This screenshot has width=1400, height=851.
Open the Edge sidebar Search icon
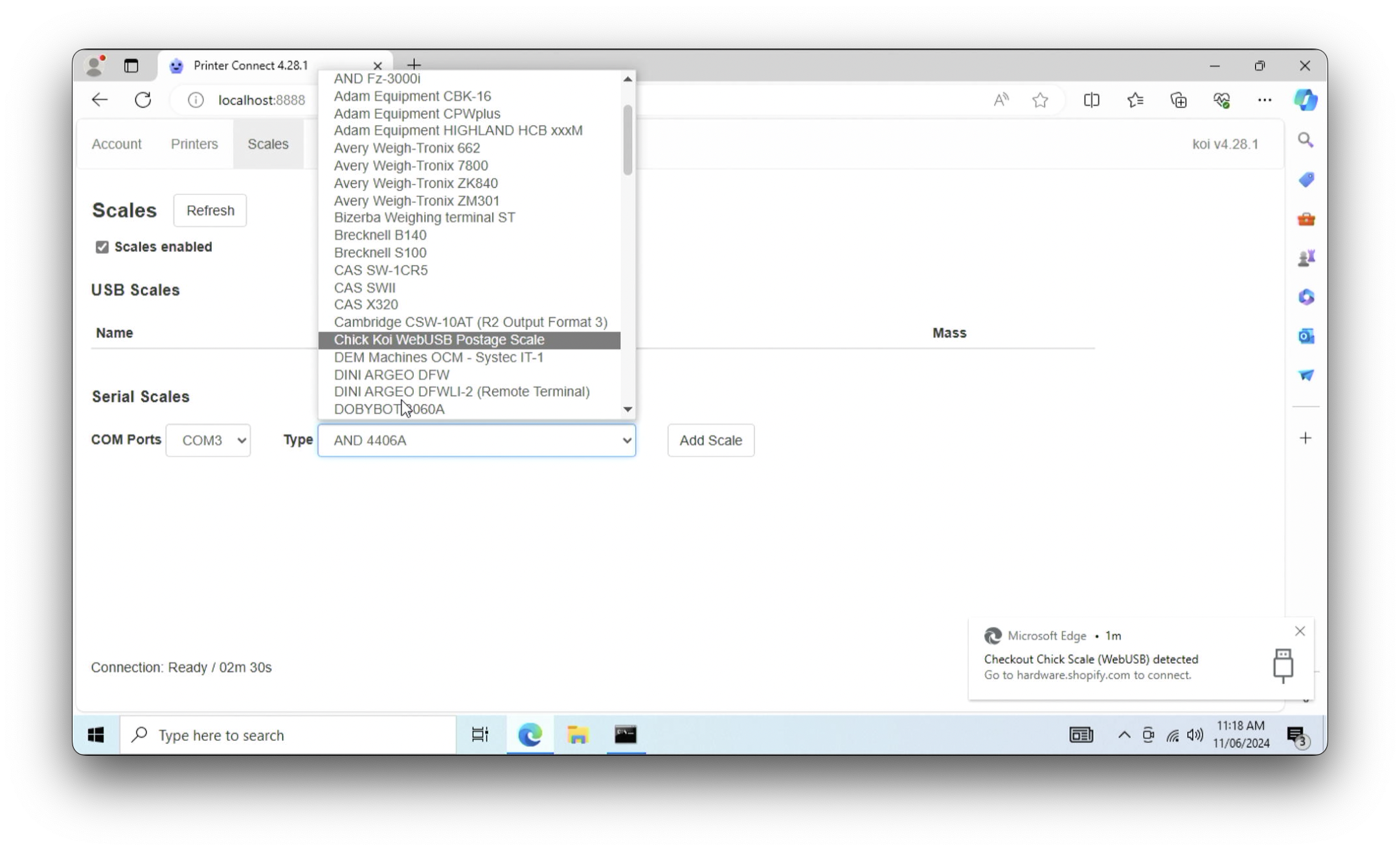tap(1305, 141)
